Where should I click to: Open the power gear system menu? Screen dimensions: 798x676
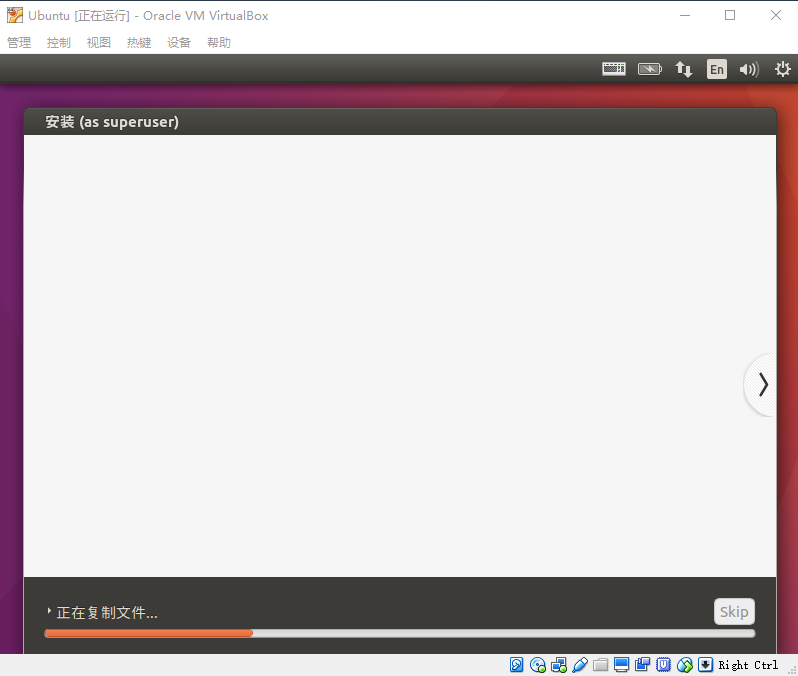(783, 69)
